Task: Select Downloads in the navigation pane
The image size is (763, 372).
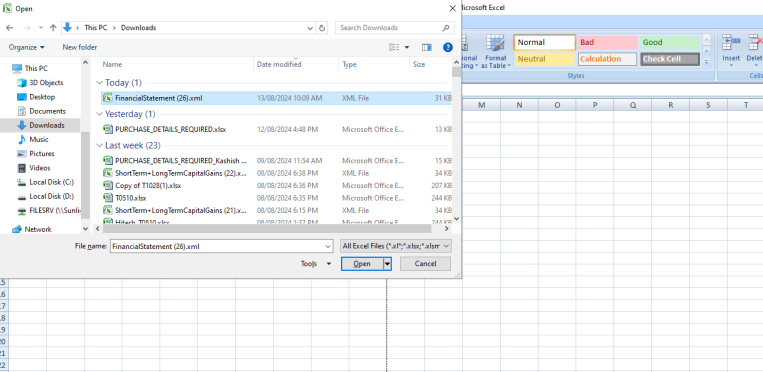Action: (47, 125)
